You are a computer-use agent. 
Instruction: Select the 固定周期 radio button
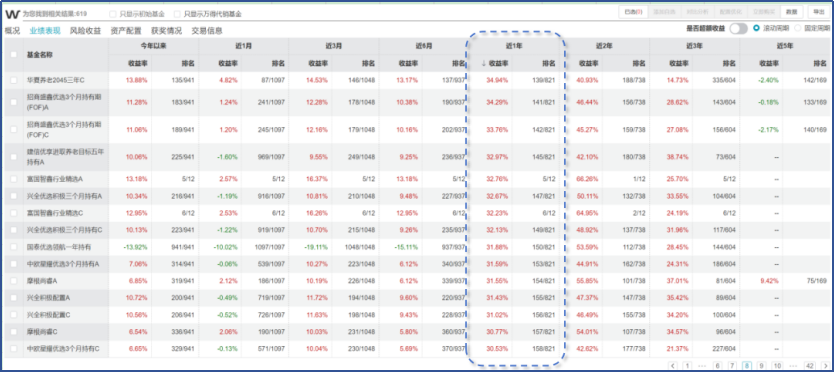pyautogui.click(x=798, y=29)
